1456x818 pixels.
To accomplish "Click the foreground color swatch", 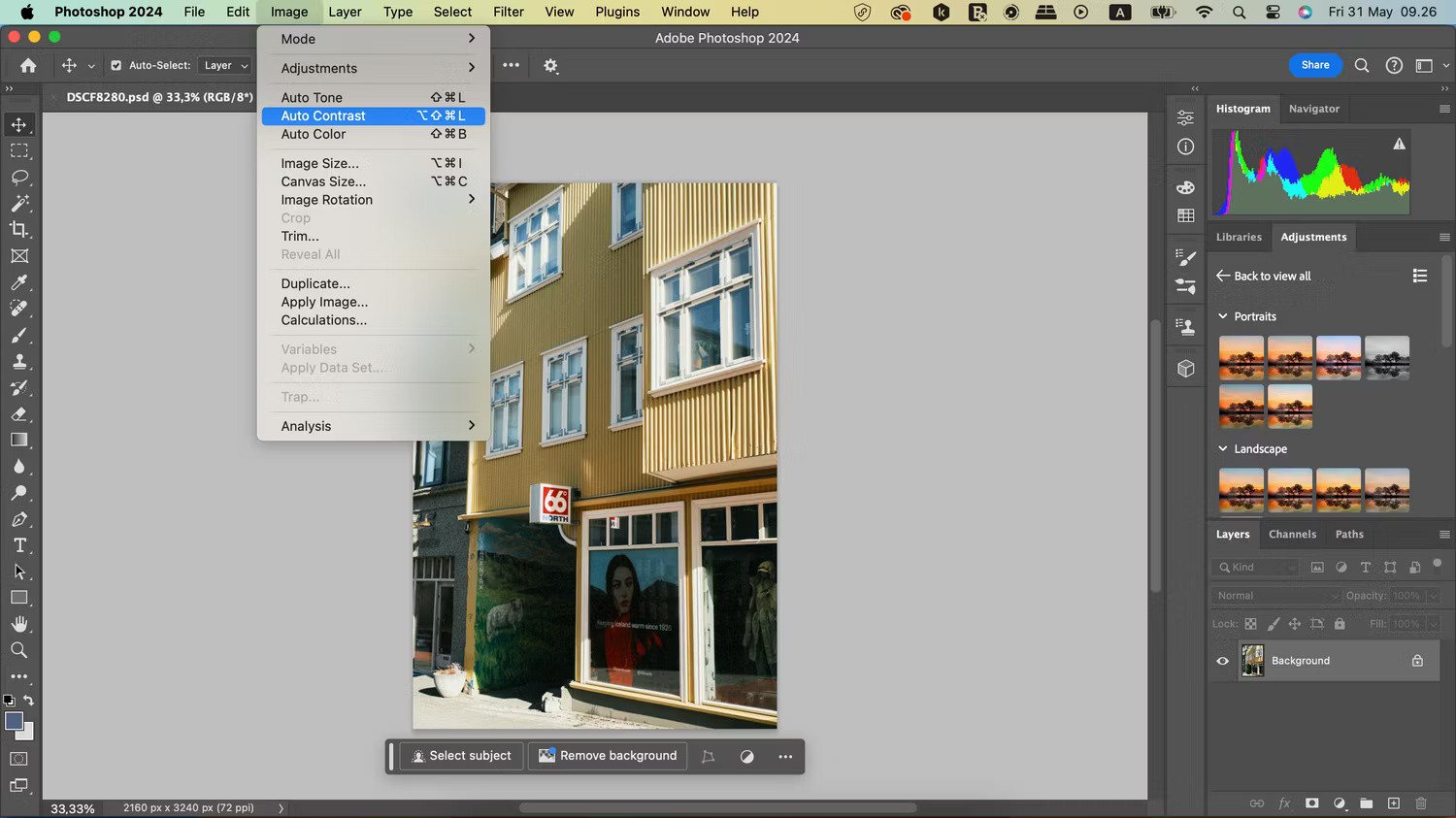I will coord(14,722).
